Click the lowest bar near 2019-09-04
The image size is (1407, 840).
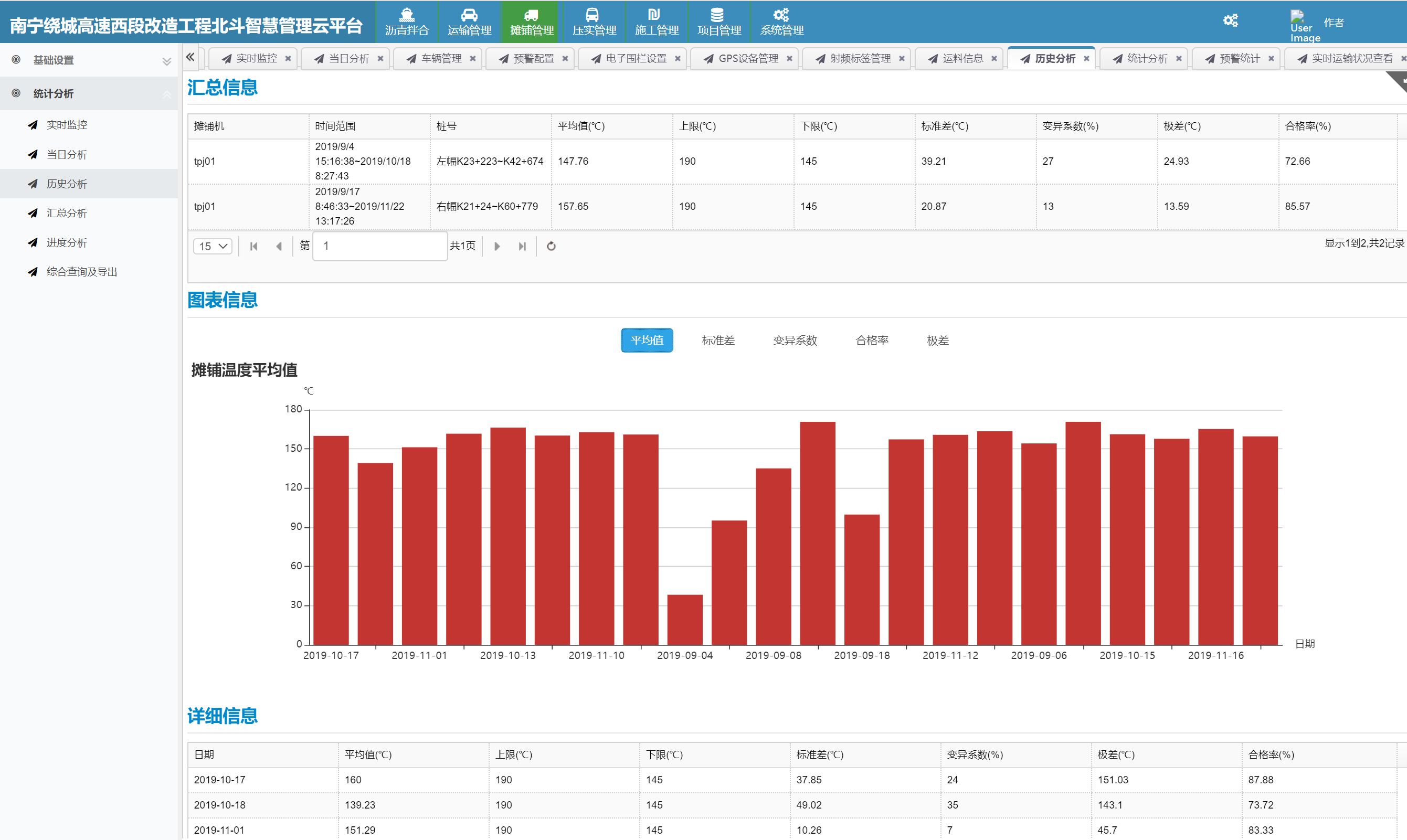pyautogui.click(x=684, y=620)
